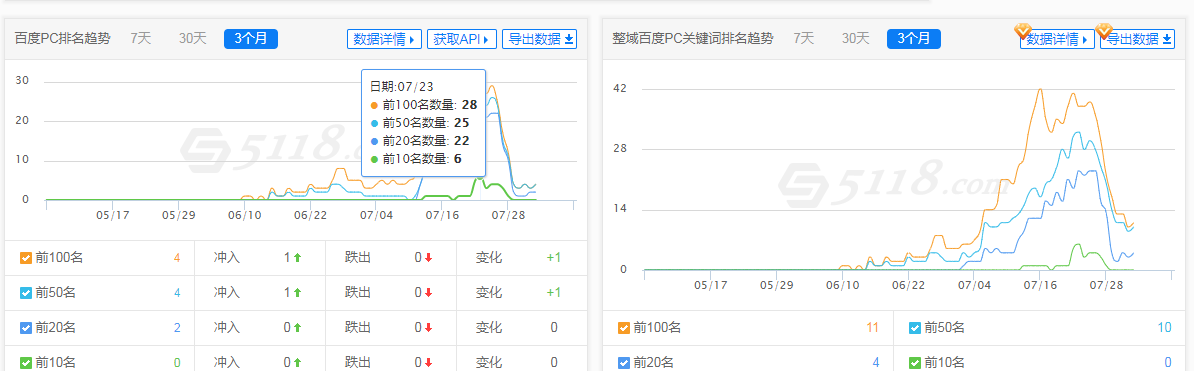Click the 07/16 date label on right chart

click(x=1041, y=285)
